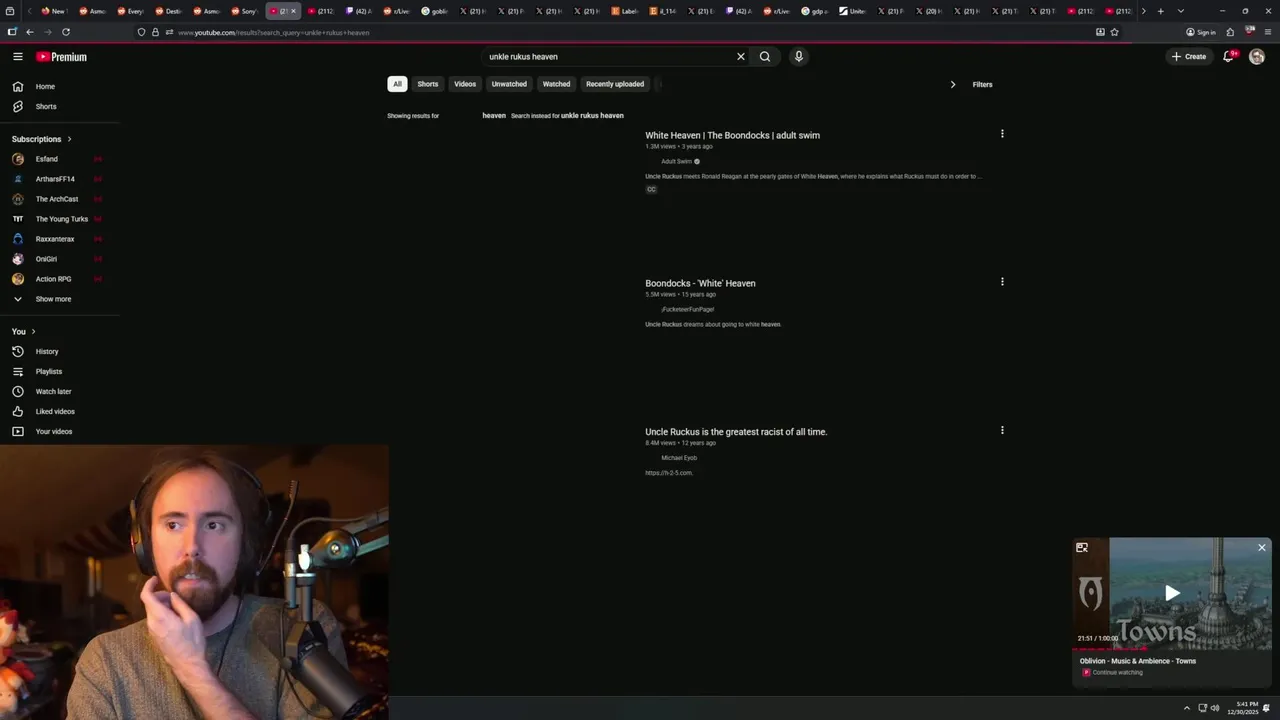
Task: Open watch History in the sidebar
Action: [60, 352]
